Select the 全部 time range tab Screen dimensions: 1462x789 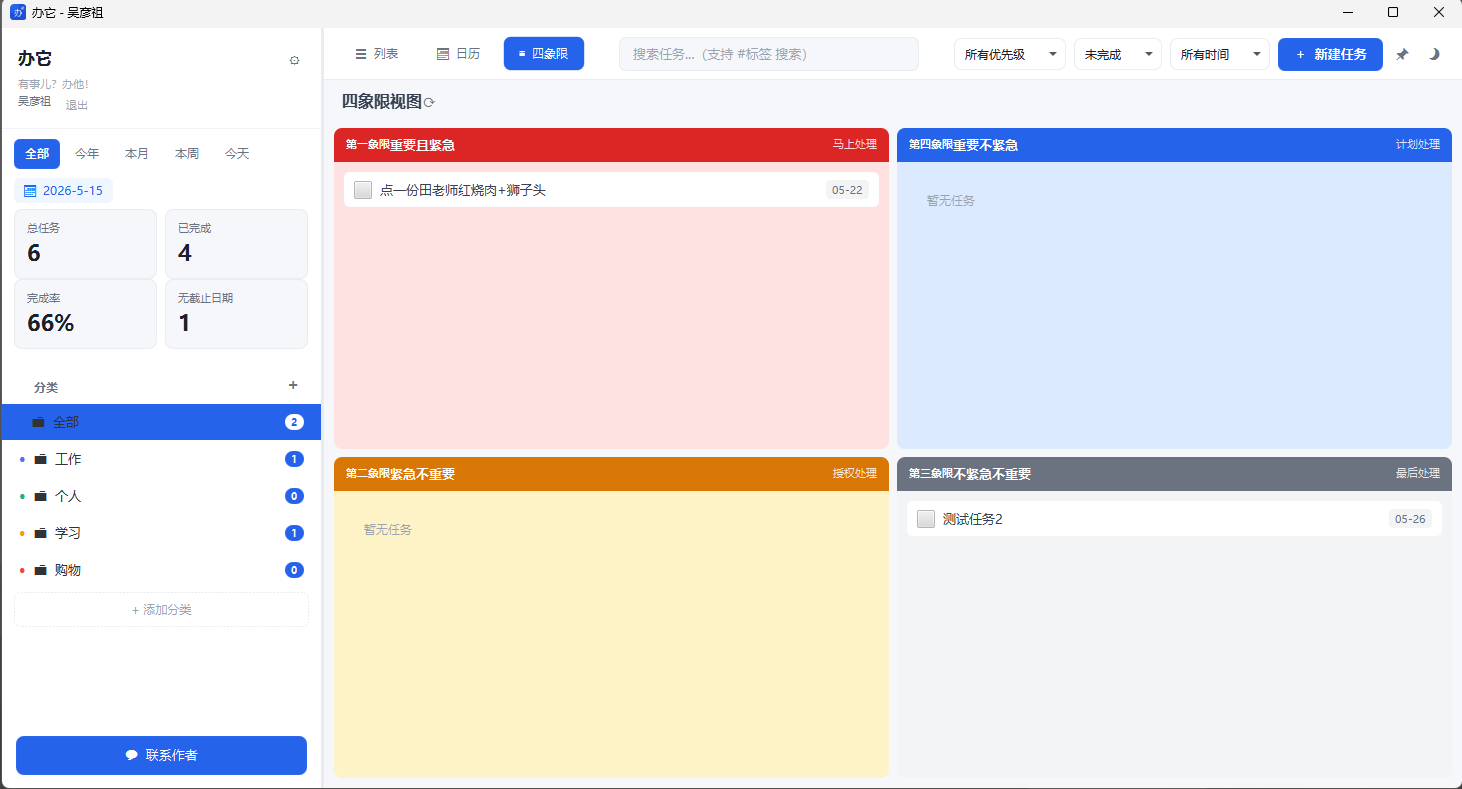click(x=37, y=154)
